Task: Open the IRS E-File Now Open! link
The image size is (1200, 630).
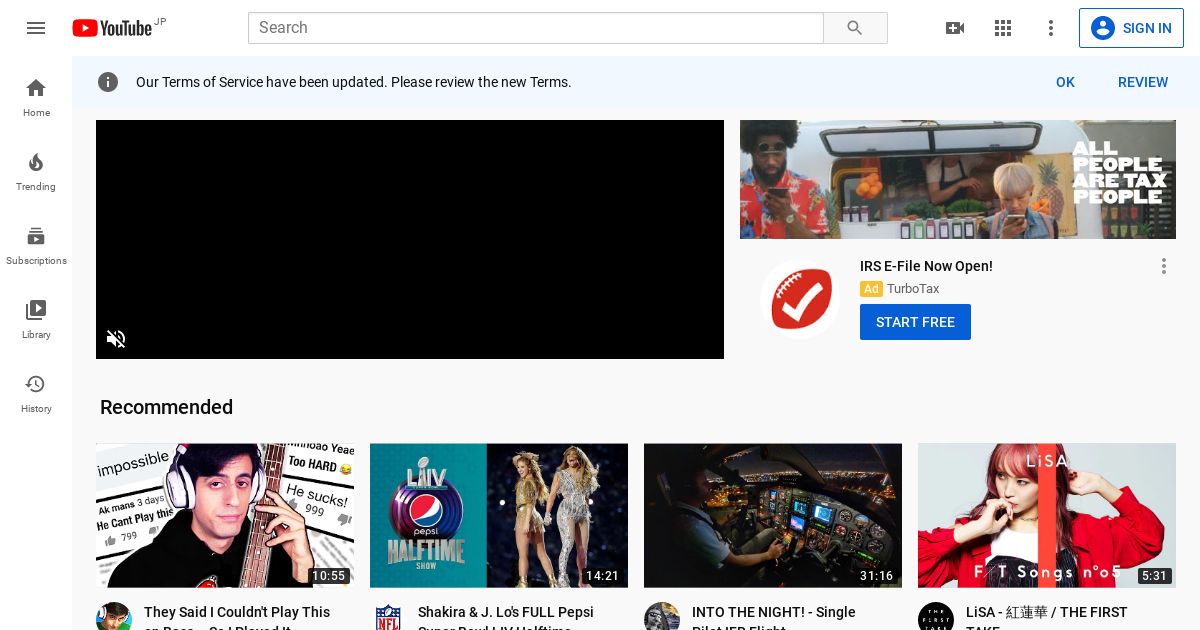Action: (926, 266)
